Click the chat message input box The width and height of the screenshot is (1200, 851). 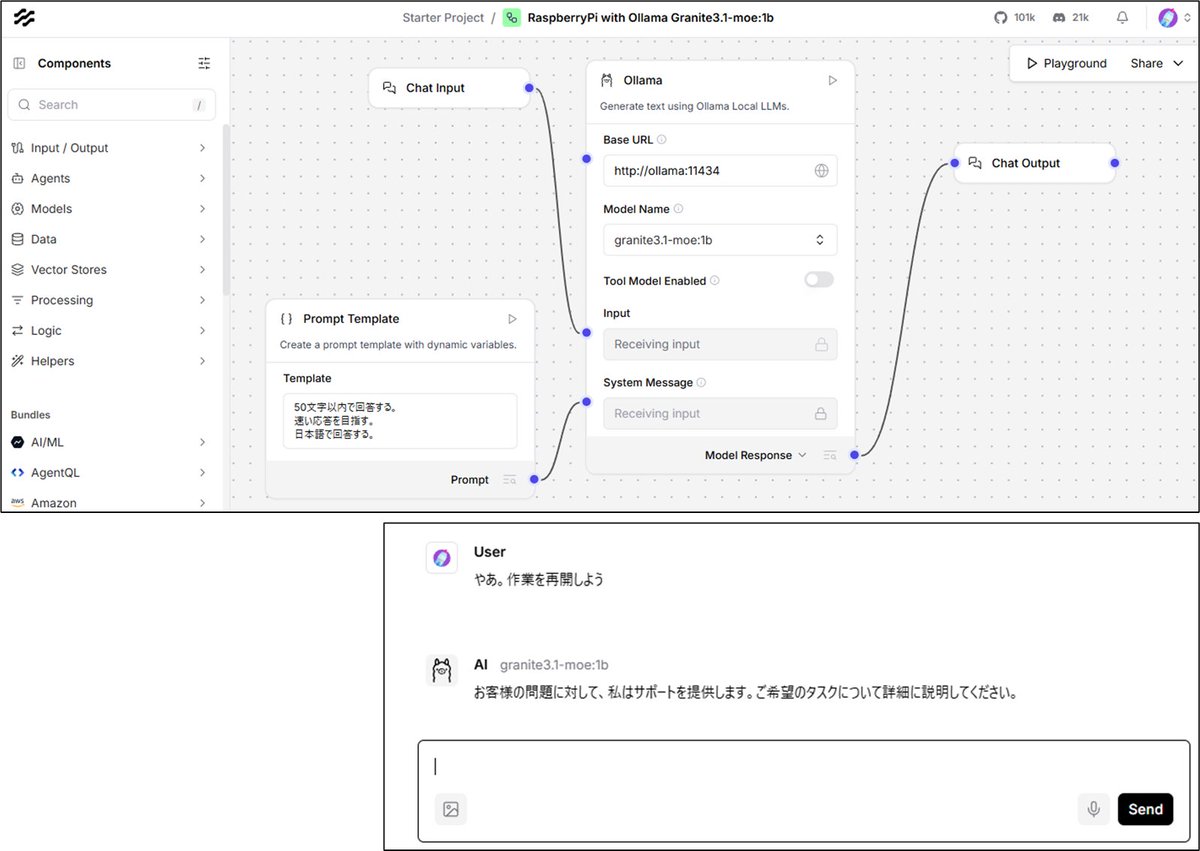pos(803,767)
